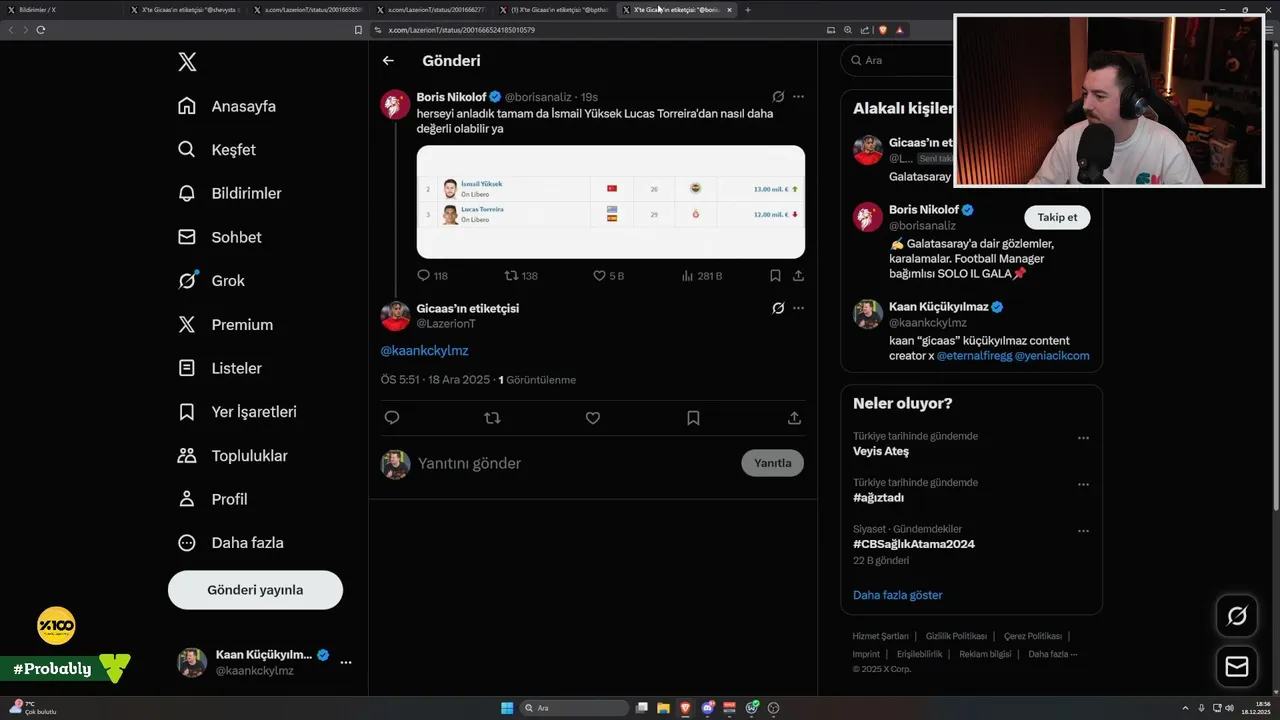Viewport: 1280px width, 720px height.
Task: Open more options on Gicaas'ın etiketçisi post
Action: (x=798, y=308)
